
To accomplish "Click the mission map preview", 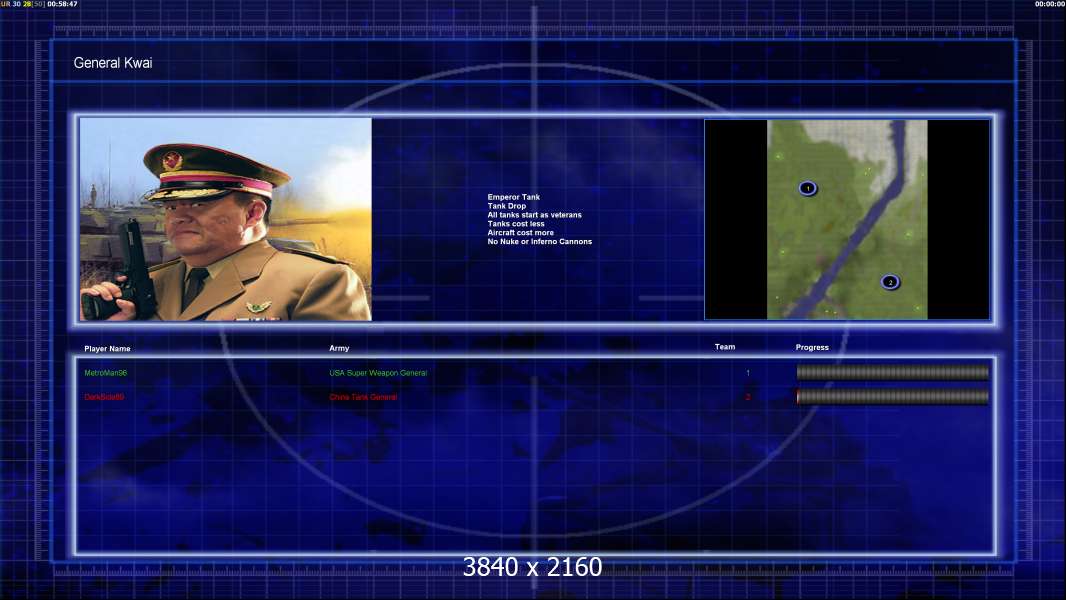I will coord(847,219).
